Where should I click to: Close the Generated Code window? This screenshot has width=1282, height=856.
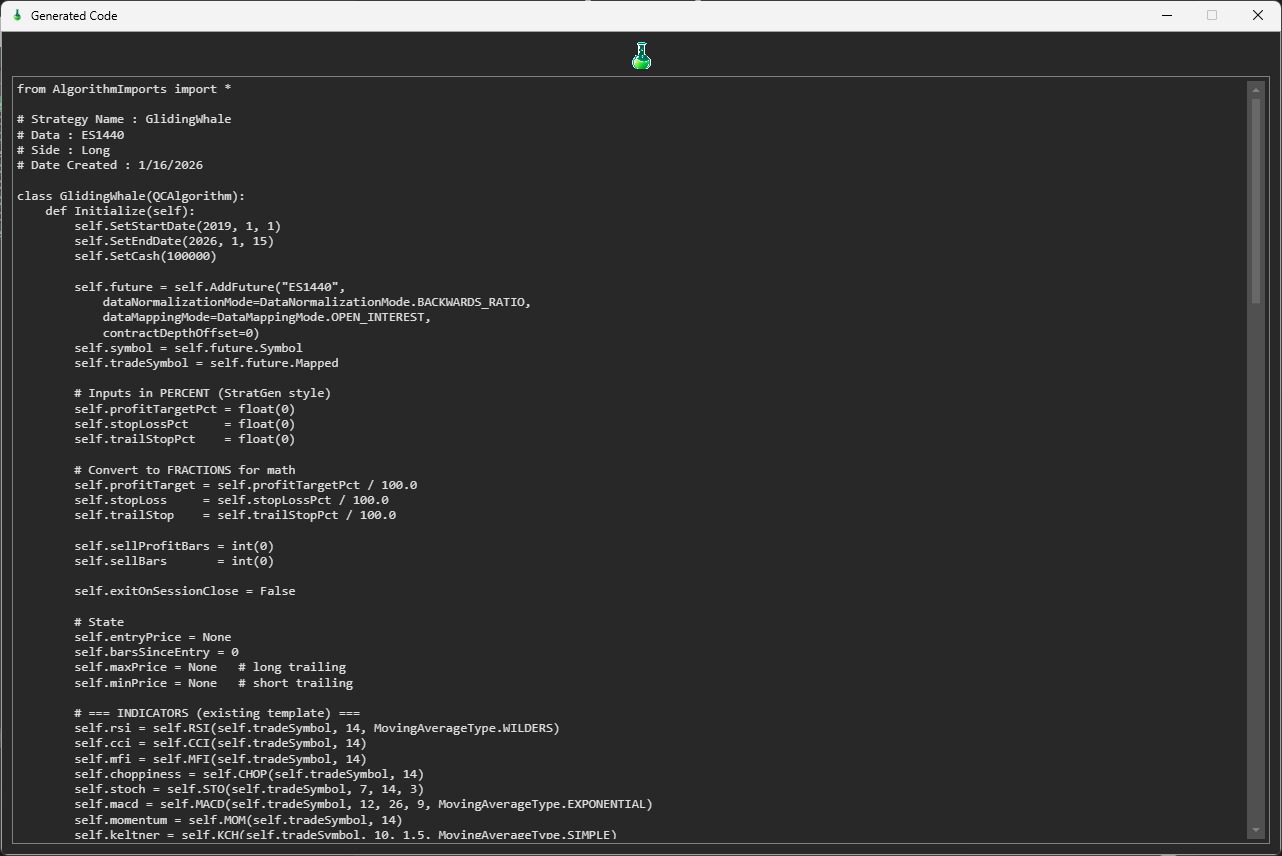point(1258,15)
